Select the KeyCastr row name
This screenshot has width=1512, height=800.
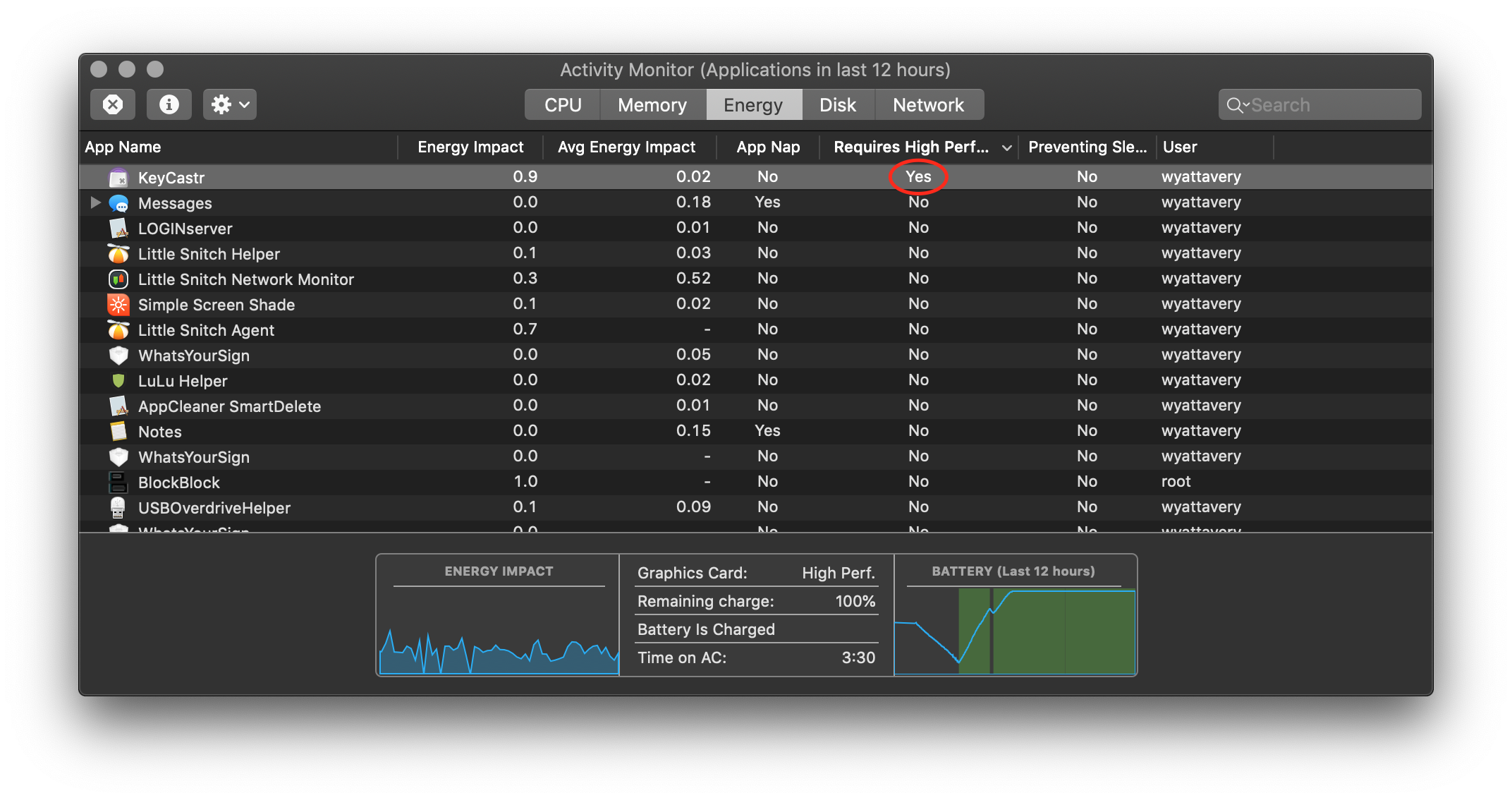171,178
